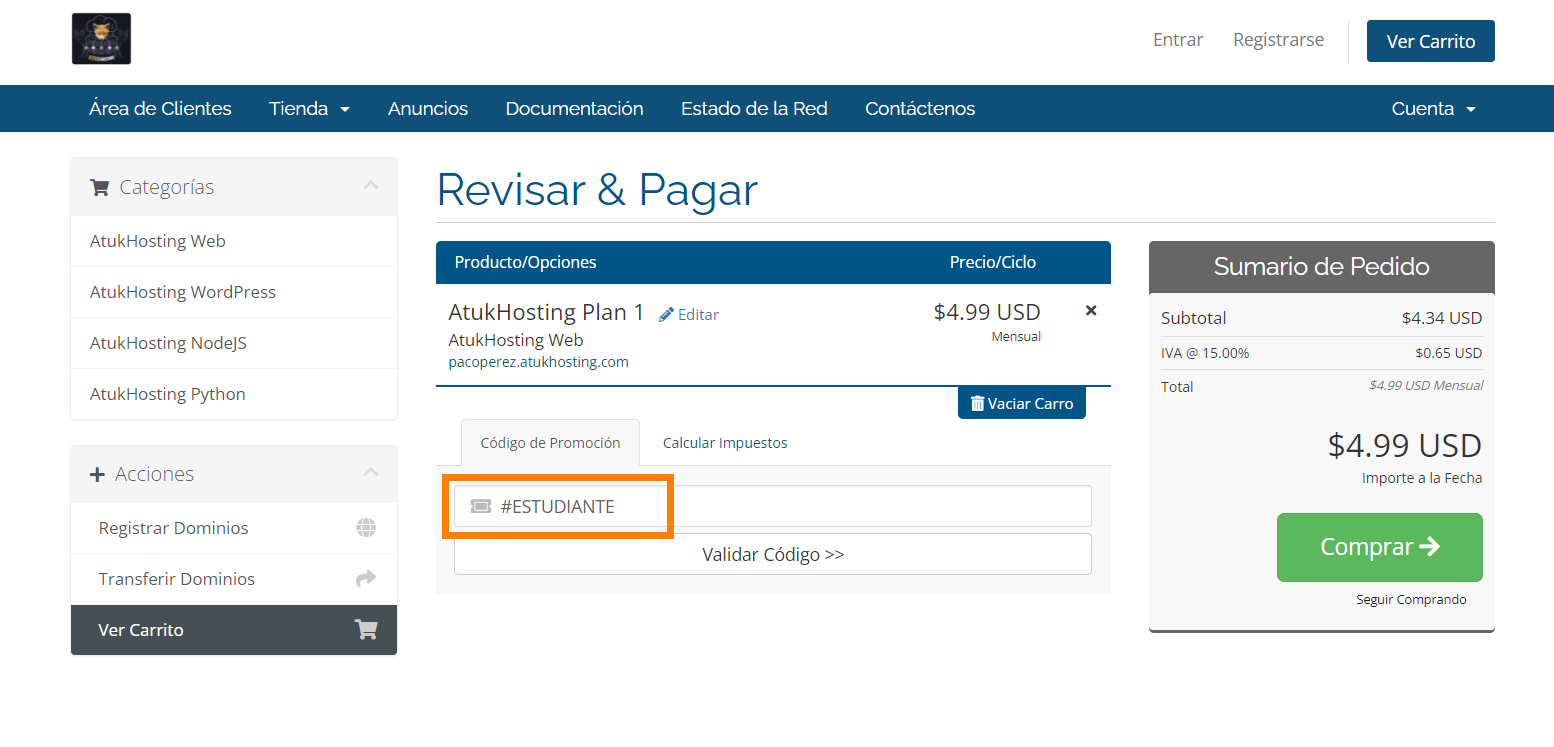1554x747 pixels.
Task: Go to the Estado de la Red page
Action: click(x=754, y=109)
